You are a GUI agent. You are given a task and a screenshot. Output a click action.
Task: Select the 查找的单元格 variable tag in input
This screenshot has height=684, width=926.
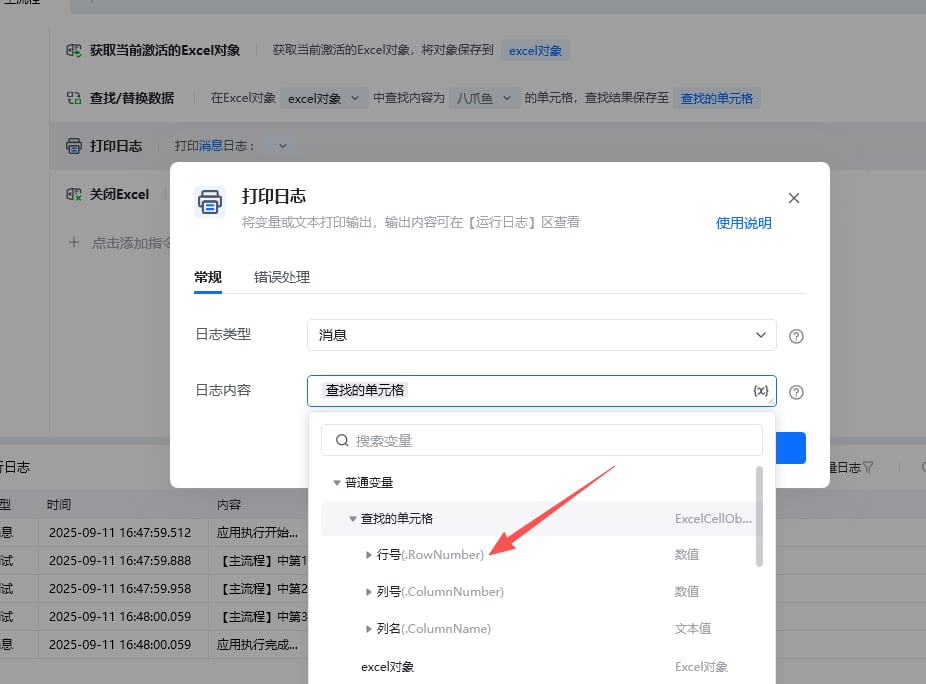[x=365, y=390]
